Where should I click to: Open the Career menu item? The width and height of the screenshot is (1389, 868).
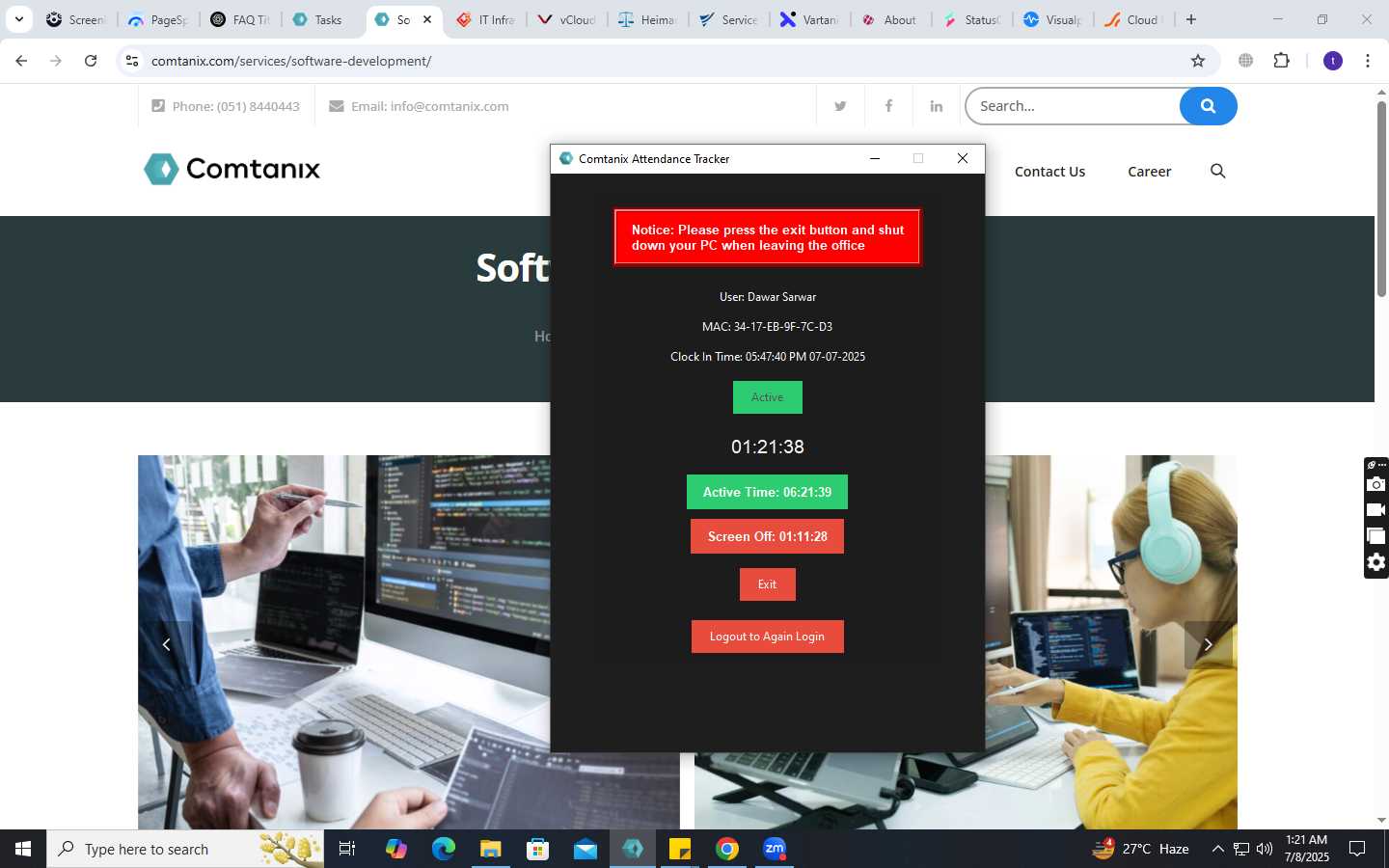click(1149, 172)
